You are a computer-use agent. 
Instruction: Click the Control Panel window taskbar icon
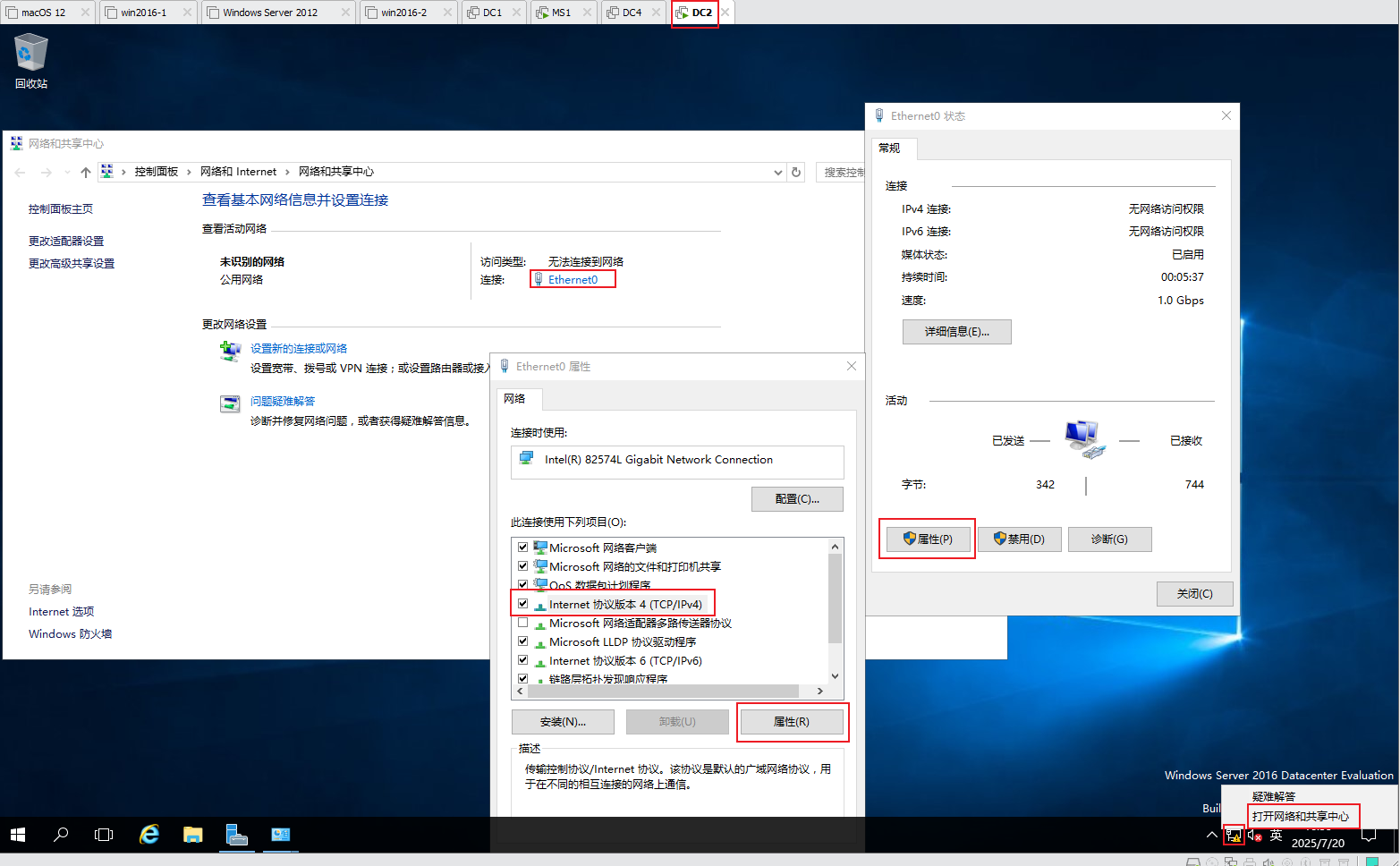[281, 835]
